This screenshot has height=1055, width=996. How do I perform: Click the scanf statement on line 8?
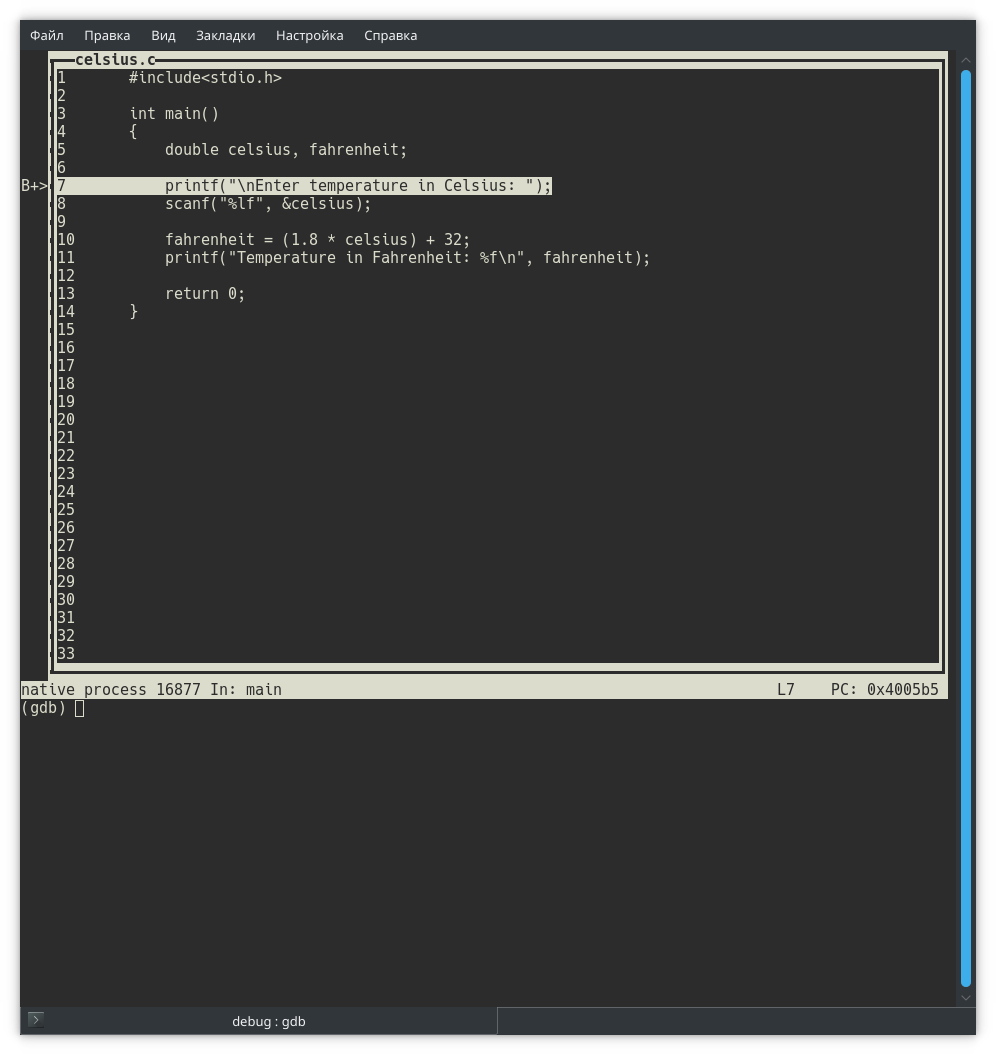click(268, 204)
